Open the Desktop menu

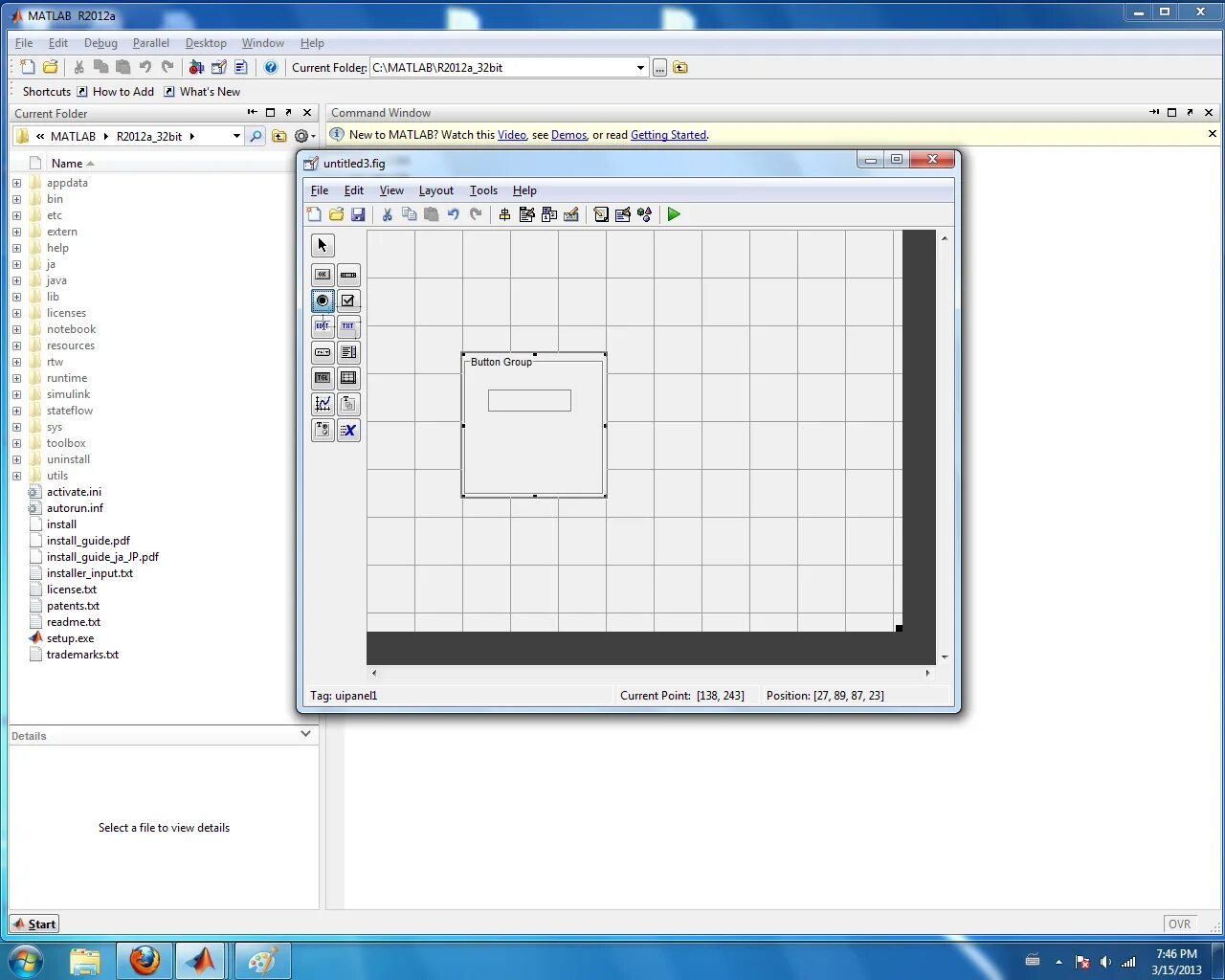(x=206, y=43)
